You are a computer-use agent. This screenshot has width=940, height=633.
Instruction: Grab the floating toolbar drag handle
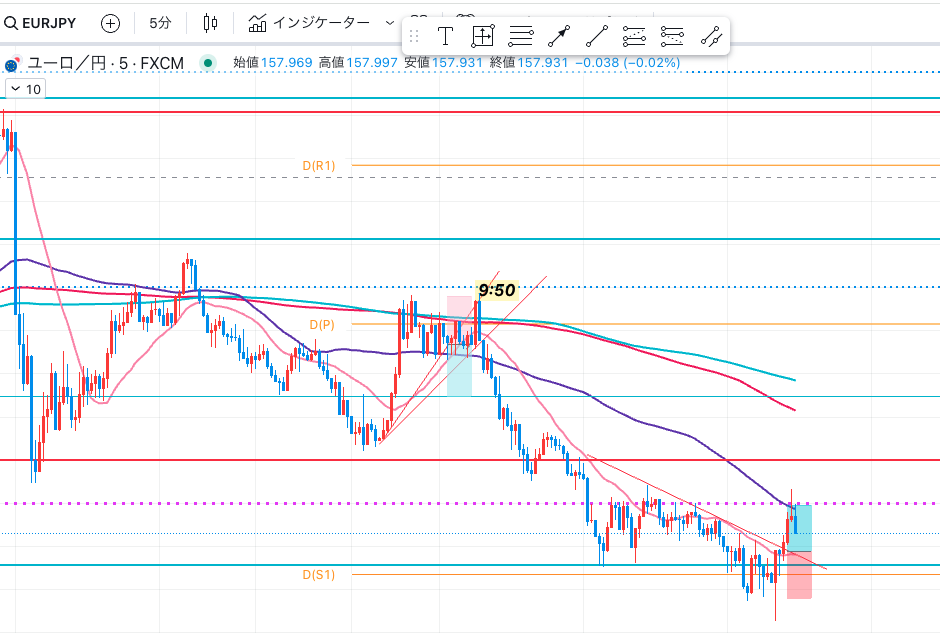pos(414,37)
